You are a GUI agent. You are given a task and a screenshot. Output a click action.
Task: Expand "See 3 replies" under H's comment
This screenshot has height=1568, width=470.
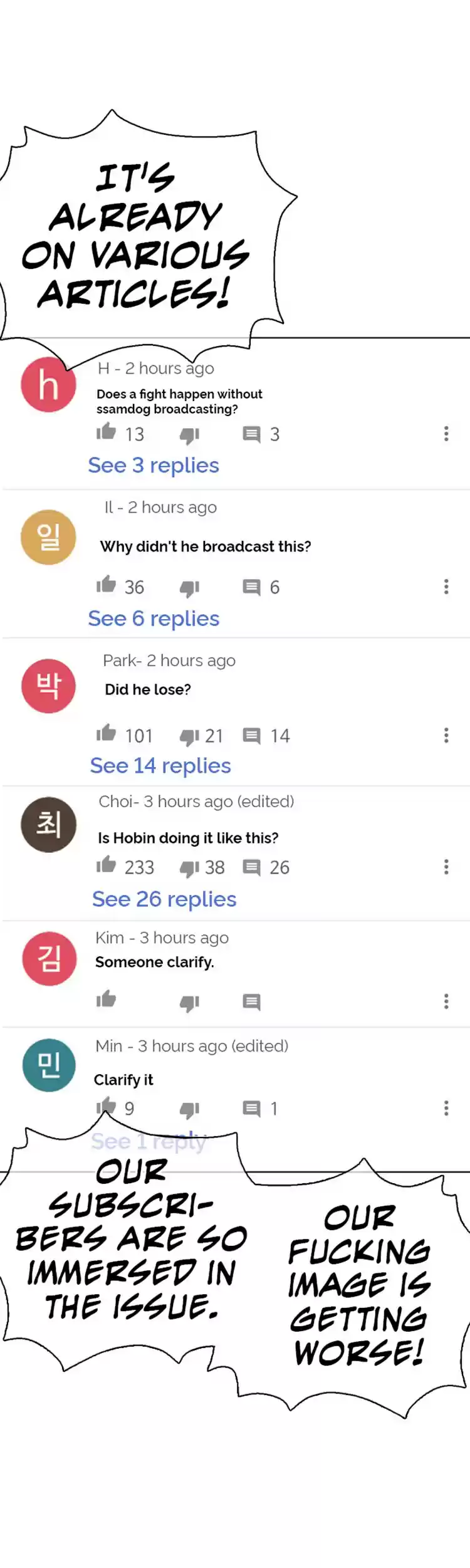tap(154, 466)
